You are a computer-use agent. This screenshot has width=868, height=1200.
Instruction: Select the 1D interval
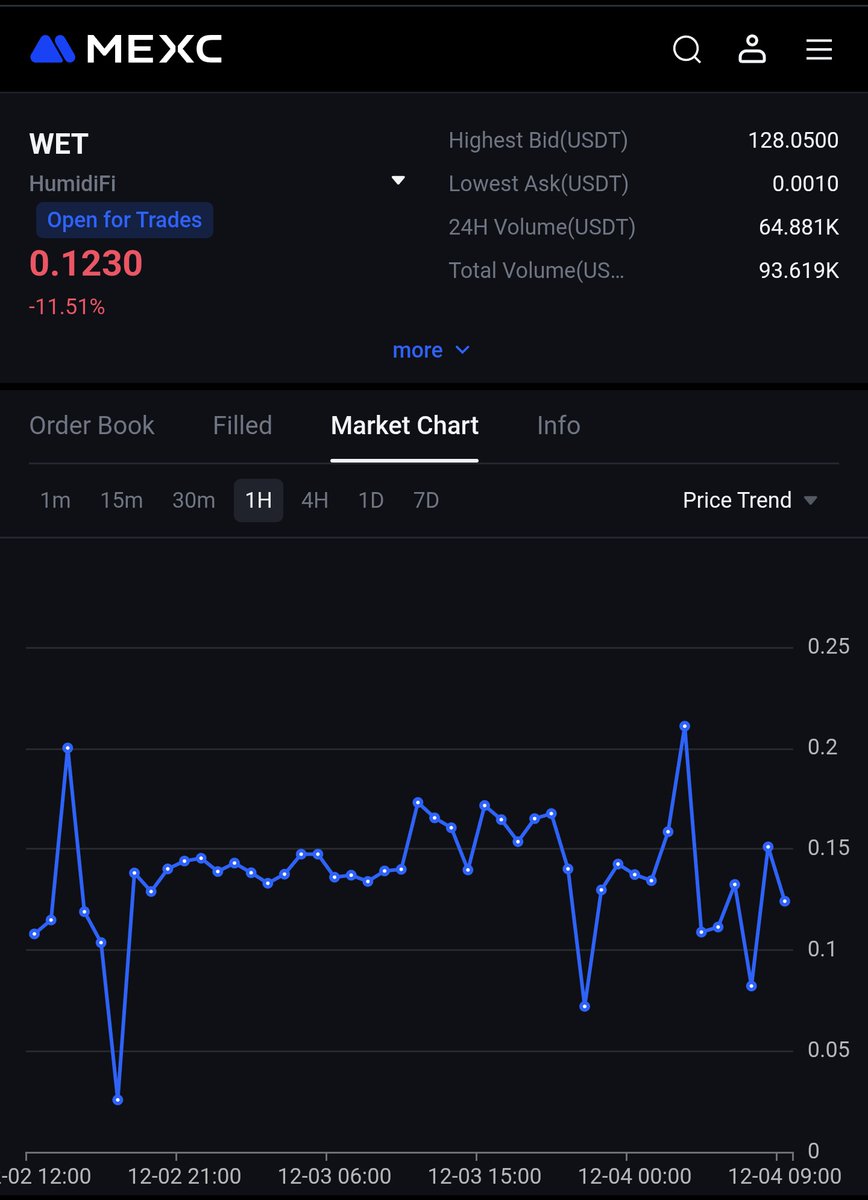(371, 500)
